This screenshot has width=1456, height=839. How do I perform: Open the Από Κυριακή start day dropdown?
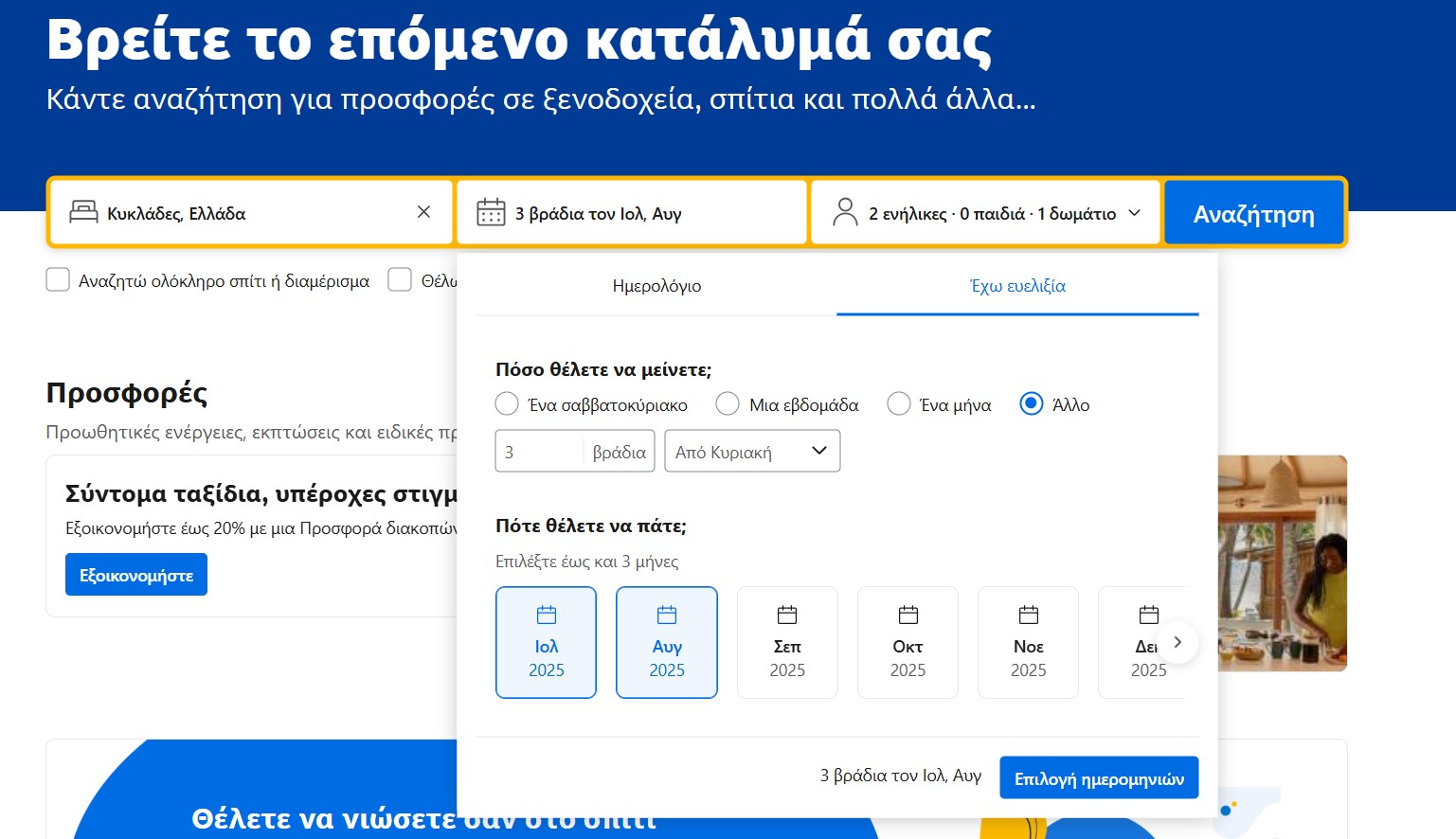(x=752, y=452)
